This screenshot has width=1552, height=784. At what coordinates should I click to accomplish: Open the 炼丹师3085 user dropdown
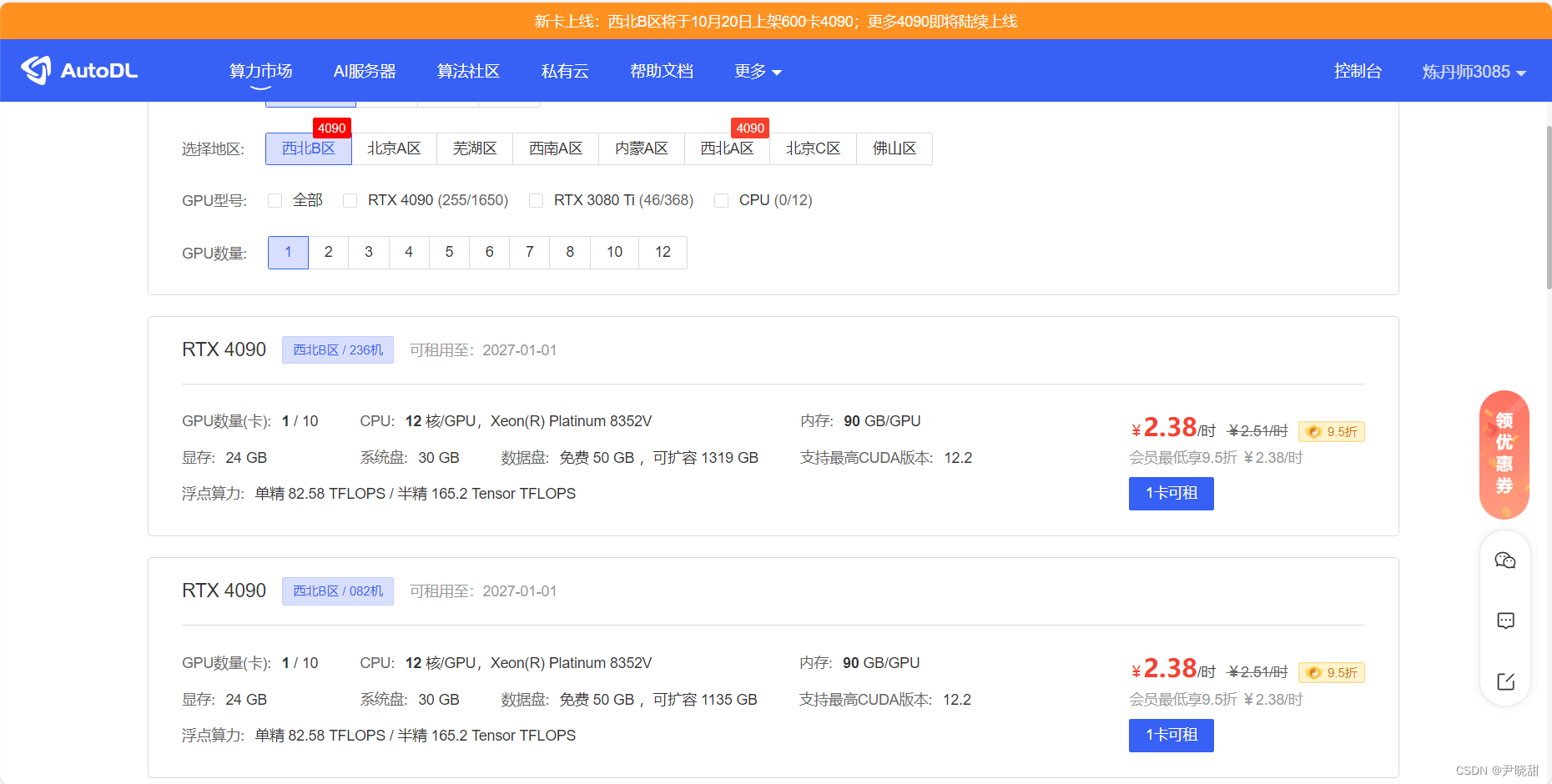click(1474, 72)
